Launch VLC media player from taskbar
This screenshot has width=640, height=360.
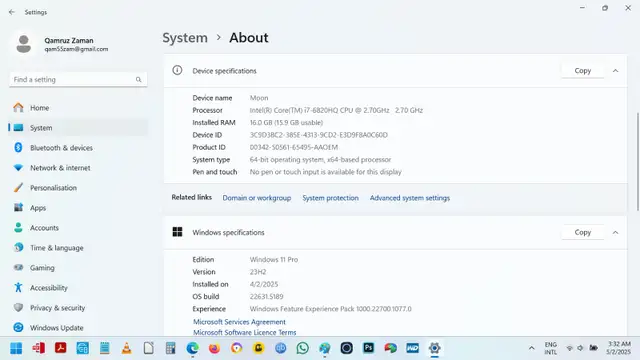[127, 348]
